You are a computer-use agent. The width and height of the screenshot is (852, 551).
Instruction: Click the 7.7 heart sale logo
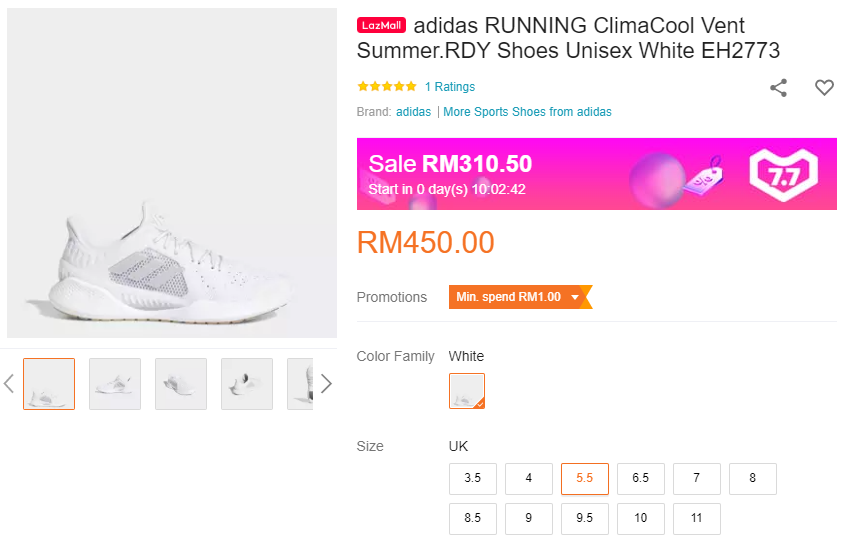[784, 174]
